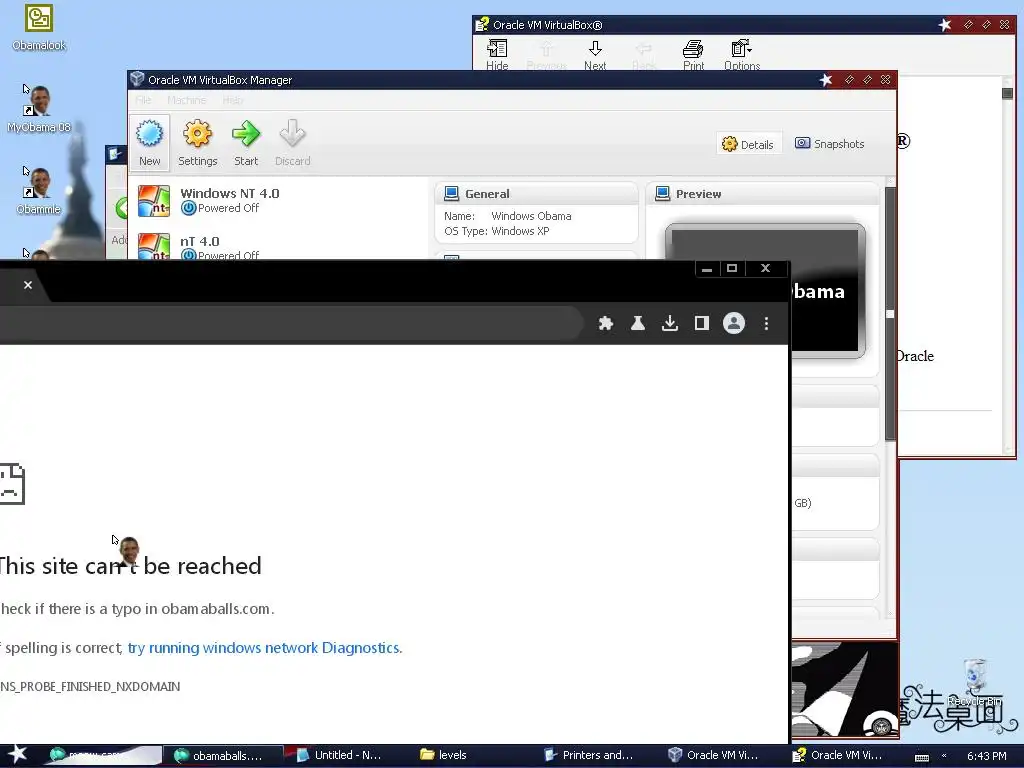Click the obamaballs.com typo message text
1024x768 pixels.
pyautogui.click(x=137, y=609)
